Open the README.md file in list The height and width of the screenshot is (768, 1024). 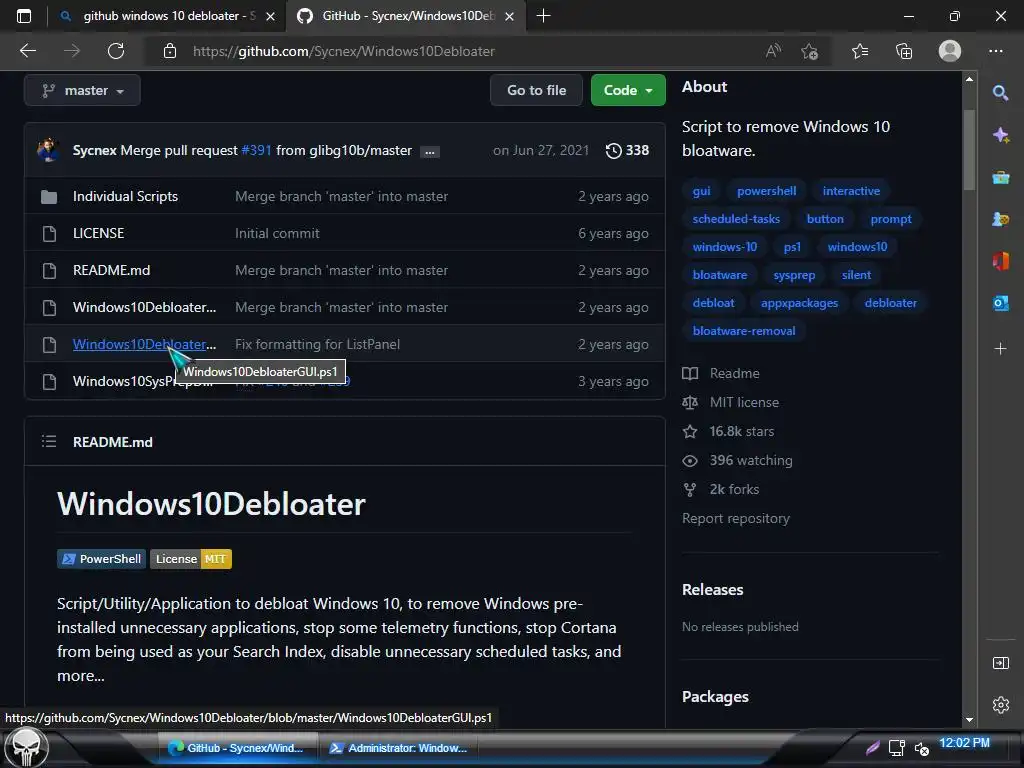point(111,270)
